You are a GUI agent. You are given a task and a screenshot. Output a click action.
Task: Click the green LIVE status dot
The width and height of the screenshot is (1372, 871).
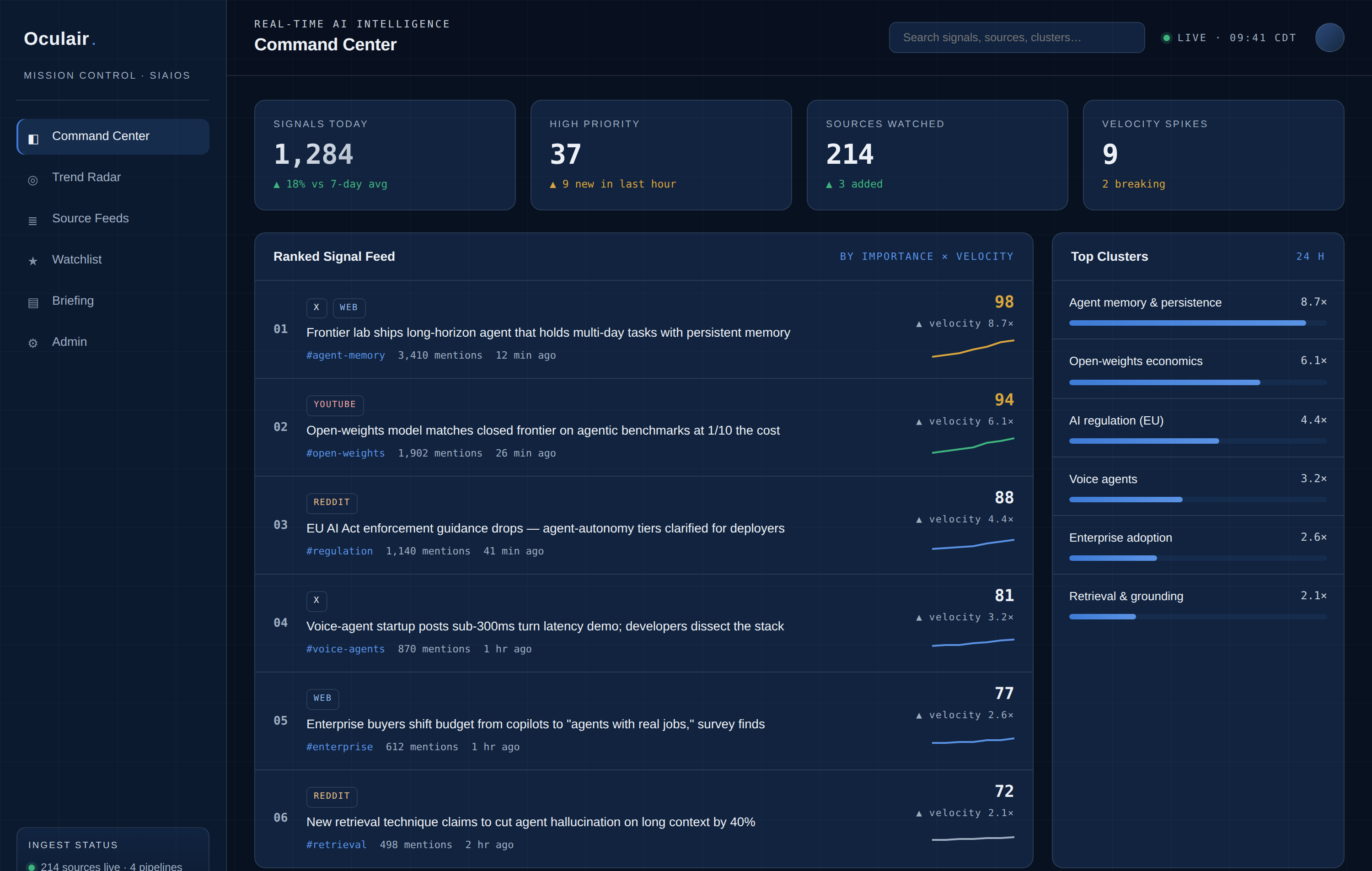coord(1166,38)
